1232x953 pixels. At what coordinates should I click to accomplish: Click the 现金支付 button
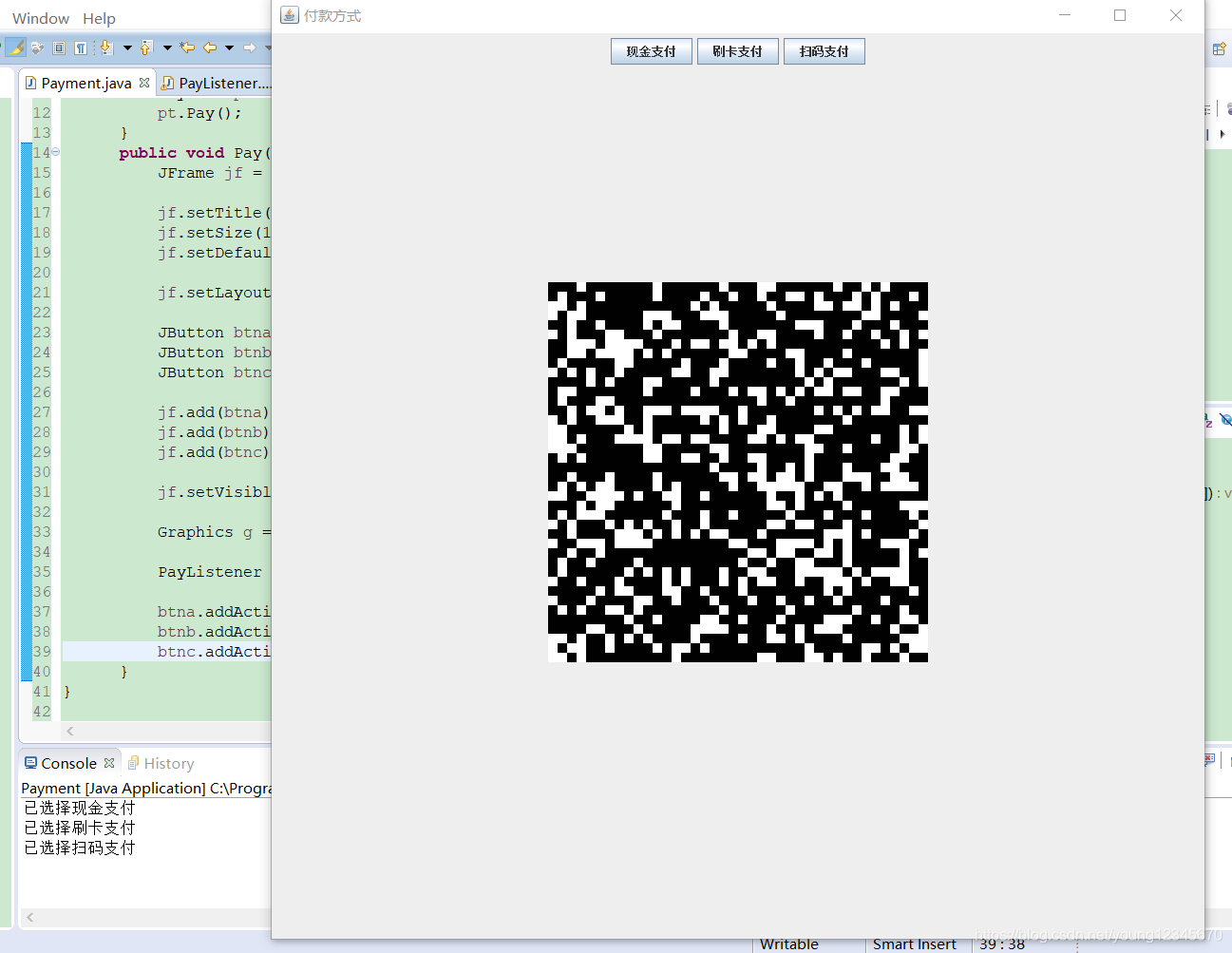(651, 51)
